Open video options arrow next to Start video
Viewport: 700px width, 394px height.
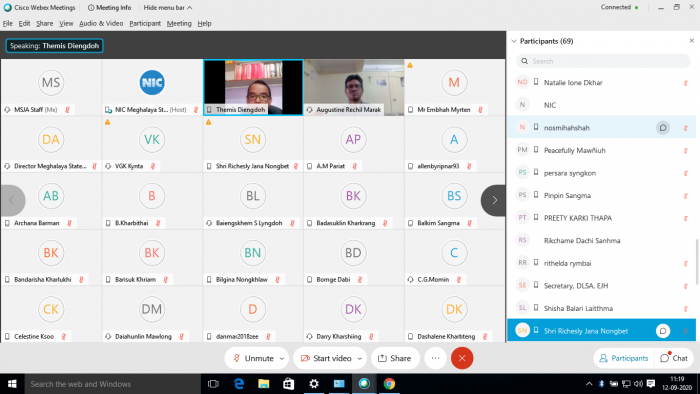(359, 358)
